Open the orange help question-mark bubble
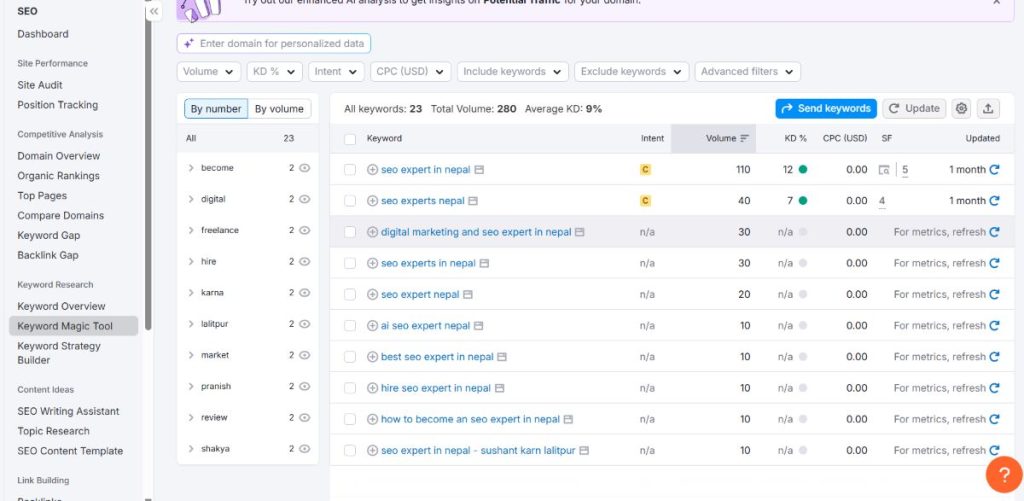 pyautogui.click(x=1004, y=474)
